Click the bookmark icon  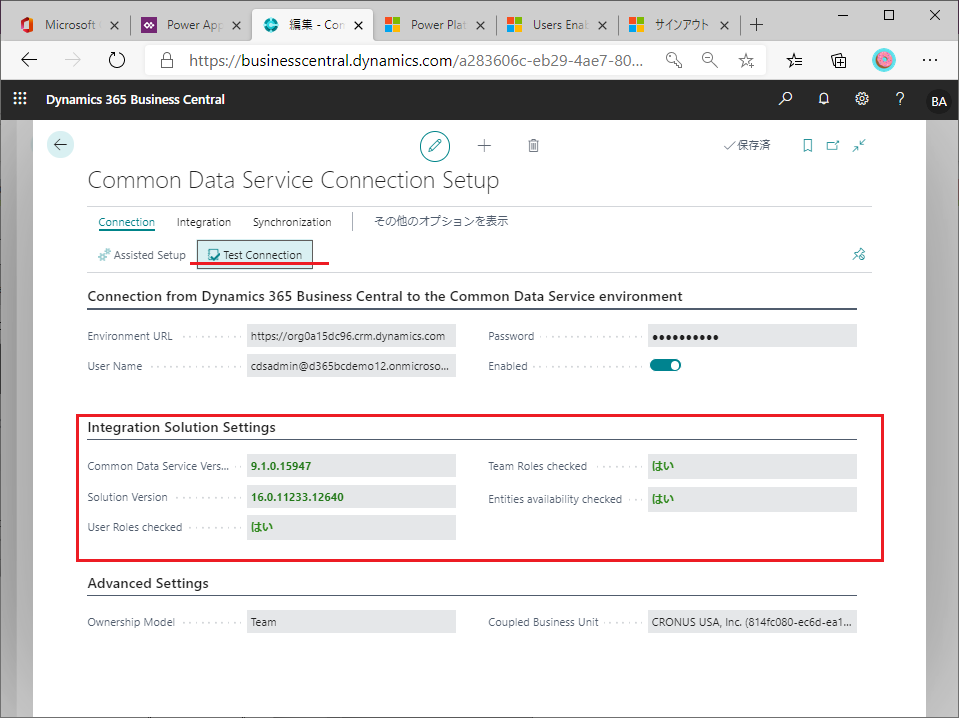(807, 146)
